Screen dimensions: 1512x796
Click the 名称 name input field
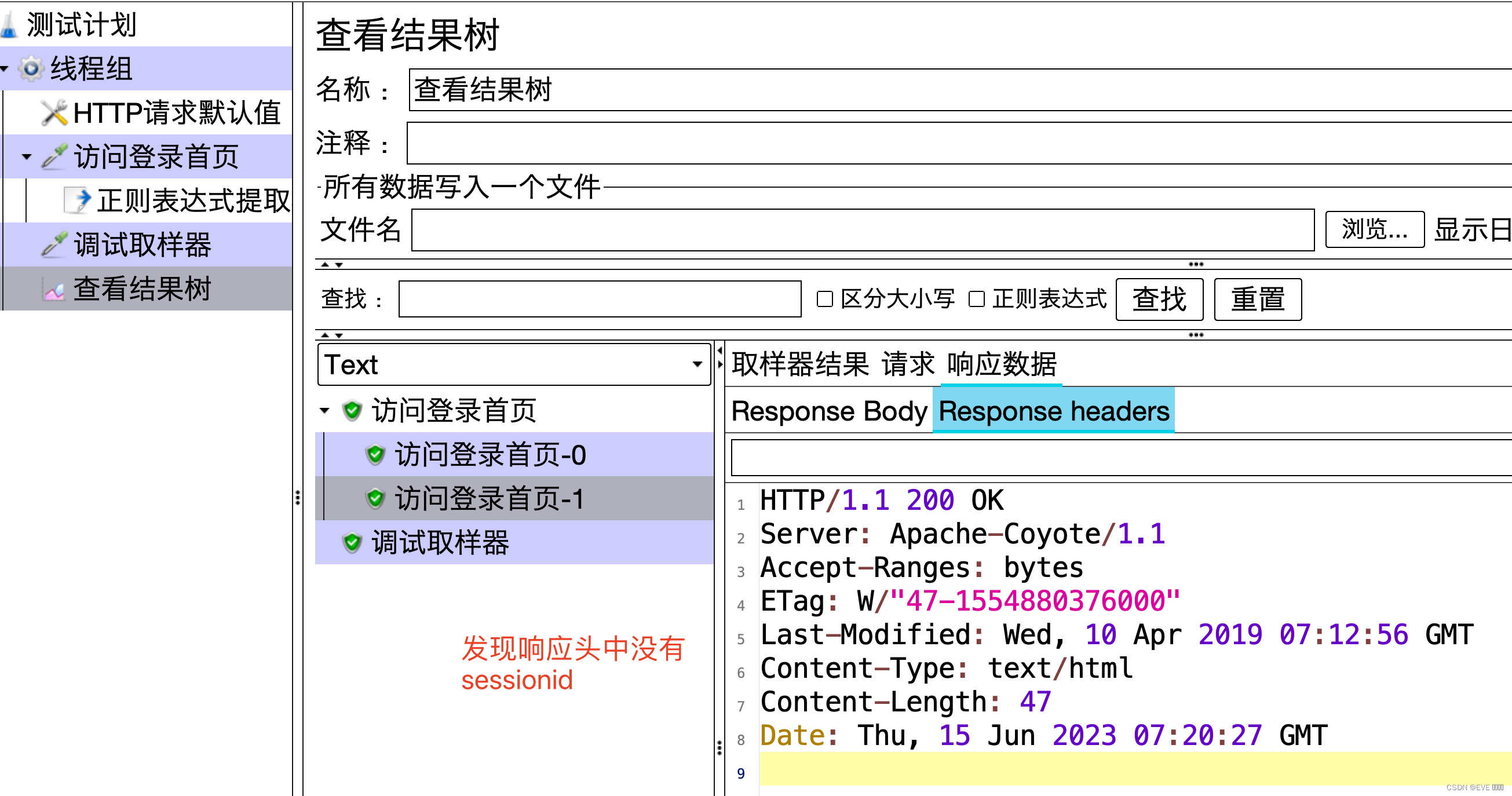960,90
